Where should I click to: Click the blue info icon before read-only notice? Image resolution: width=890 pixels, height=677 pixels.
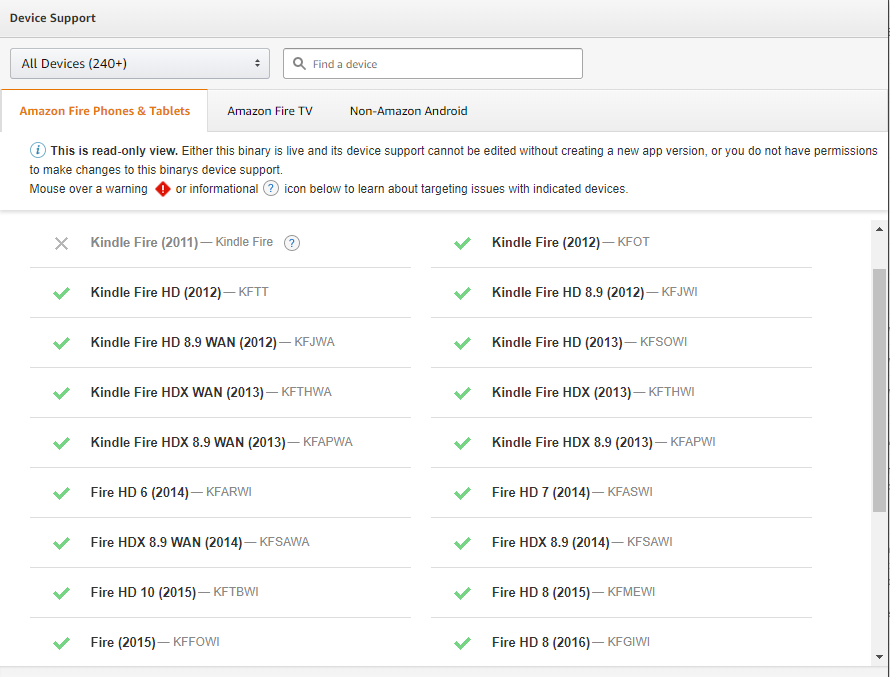coord(38,151)
